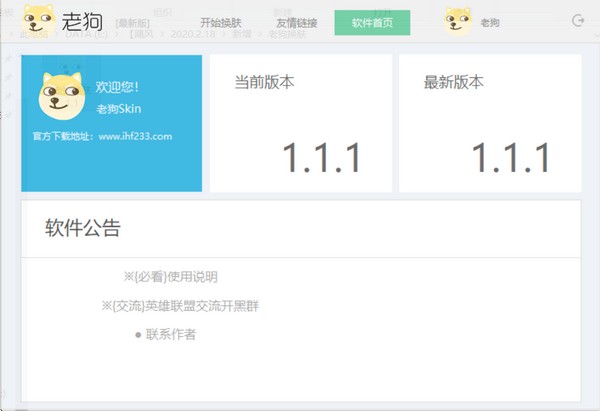Click the 最新版本 version card
Image resolution: width=600 pixels, height=411 pixels.
pyautogui.click(x=490, y=123)
